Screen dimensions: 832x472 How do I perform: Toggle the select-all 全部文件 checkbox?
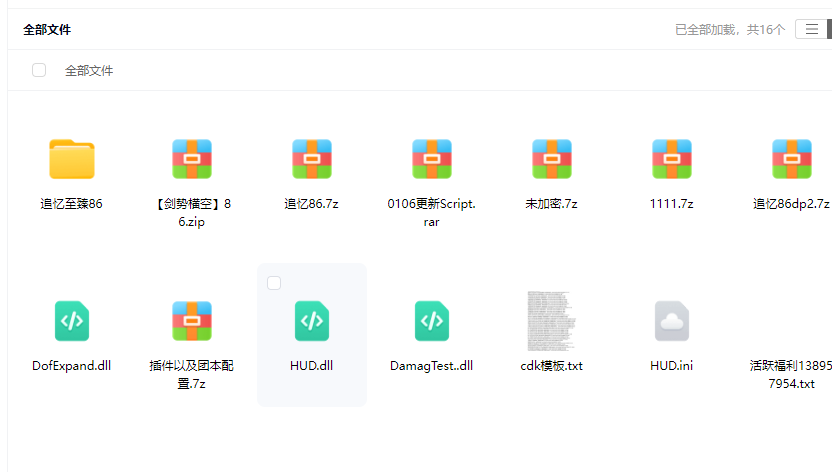coord(39,70)
